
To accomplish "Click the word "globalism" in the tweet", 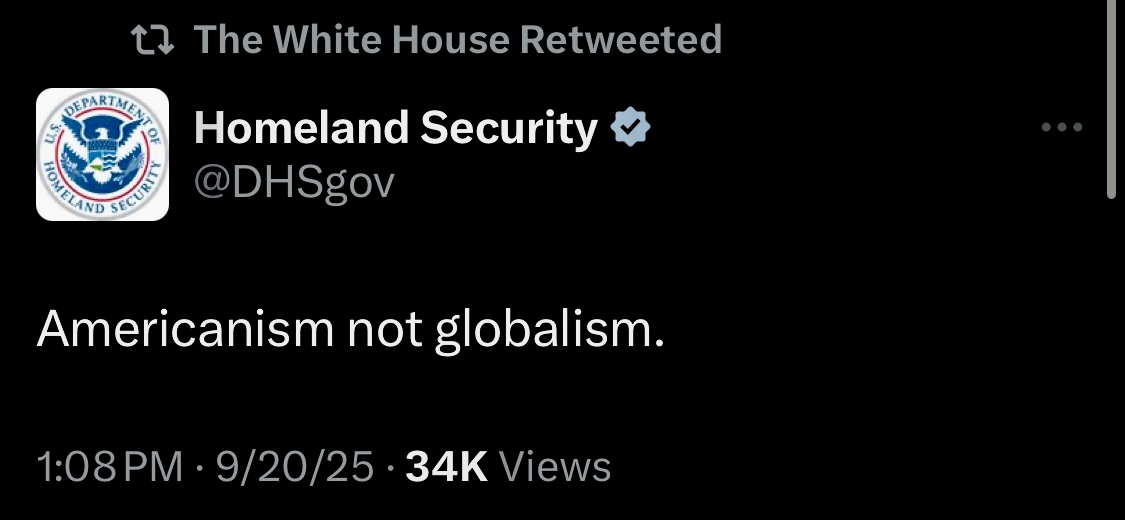I will pyautogui.click(x=545, y=331).
